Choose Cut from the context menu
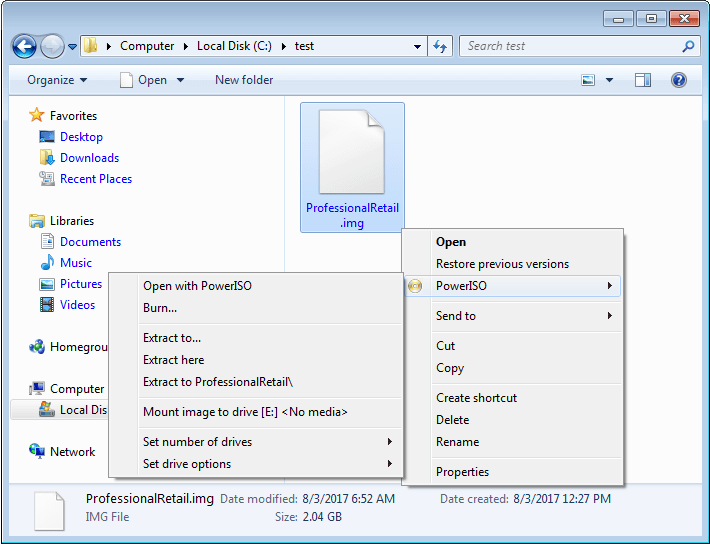This screenshot has width=710, height=544. click(513, 346)
